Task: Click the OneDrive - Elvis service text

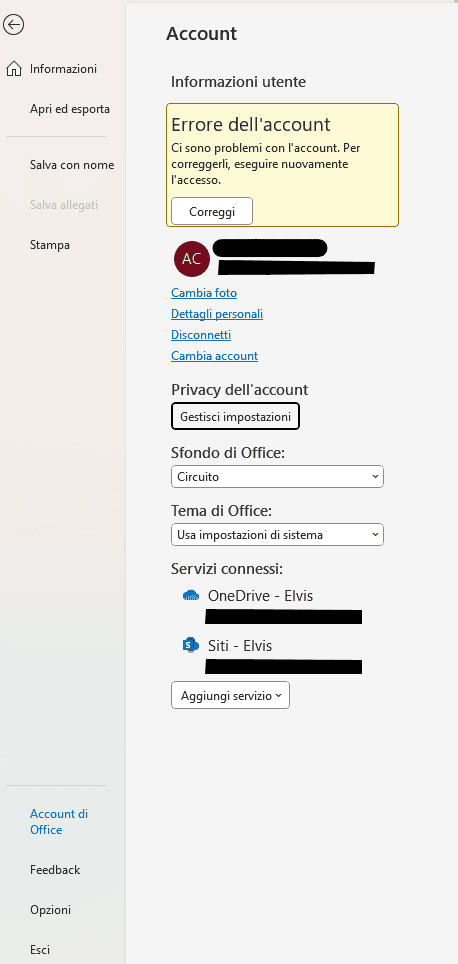Action: click(261, 596)
